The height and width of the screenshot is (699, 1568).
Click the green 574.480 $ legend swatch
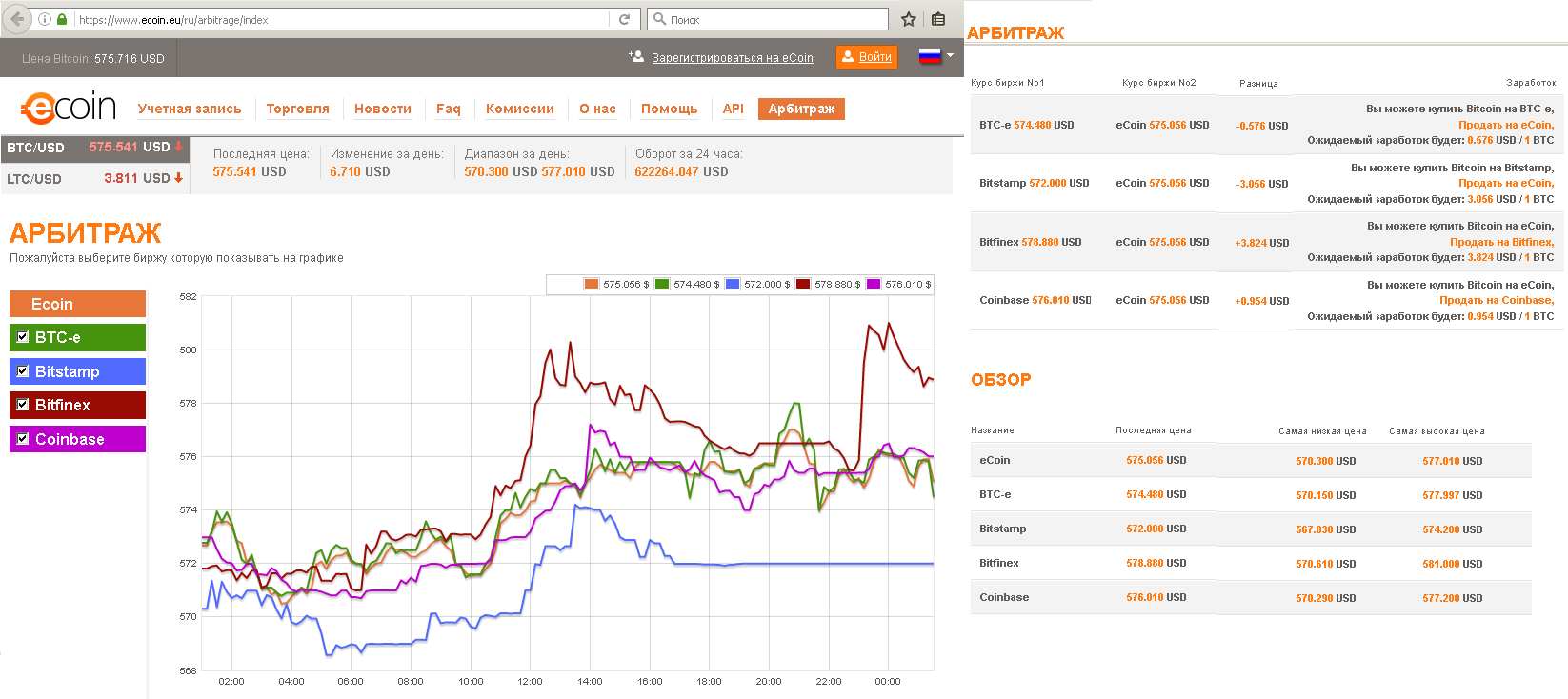662,284
